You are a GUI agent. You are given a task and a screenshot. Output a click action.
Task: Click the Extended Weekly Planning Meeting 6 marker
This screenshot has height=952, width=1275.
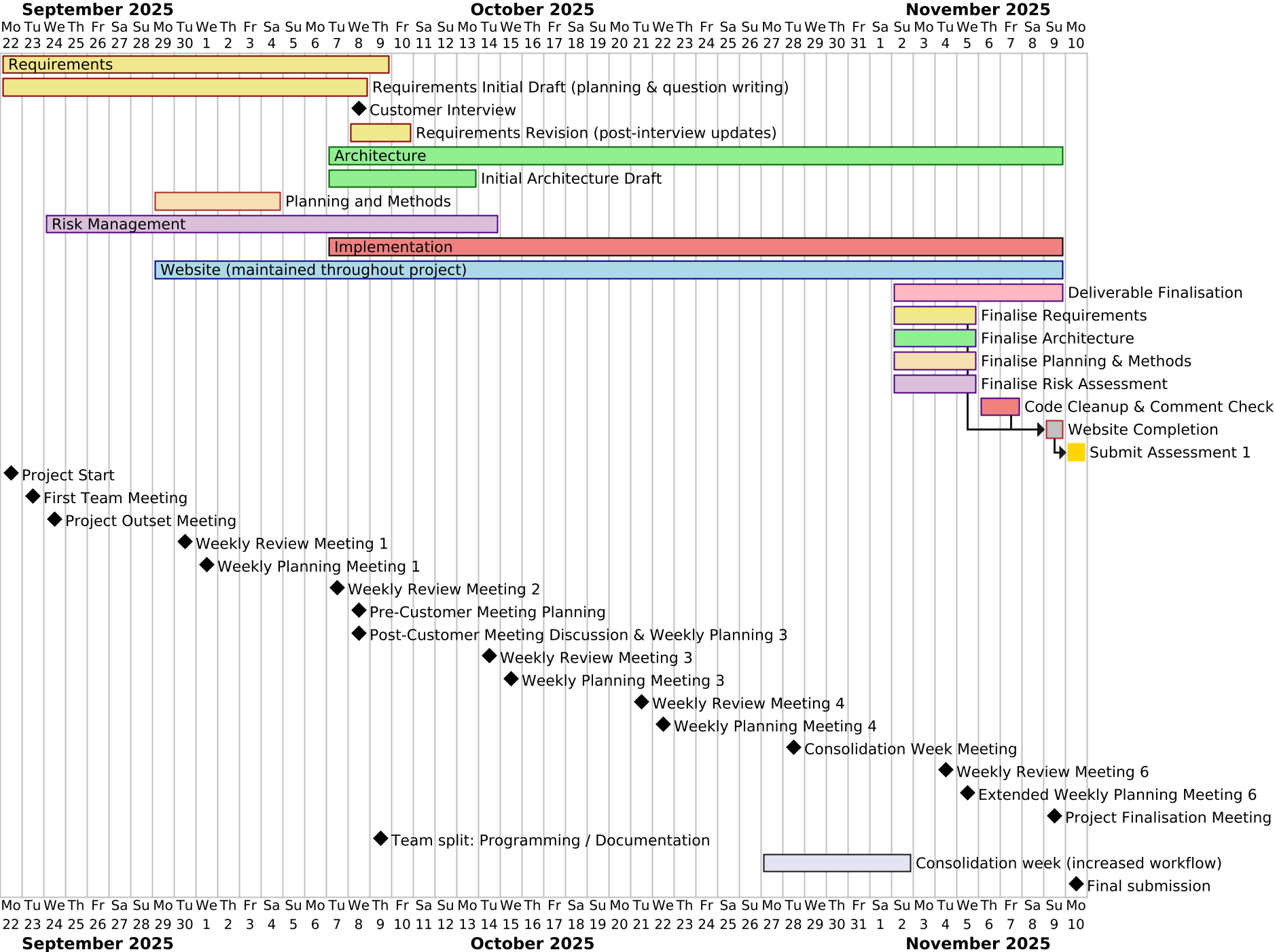pos(967,792)
